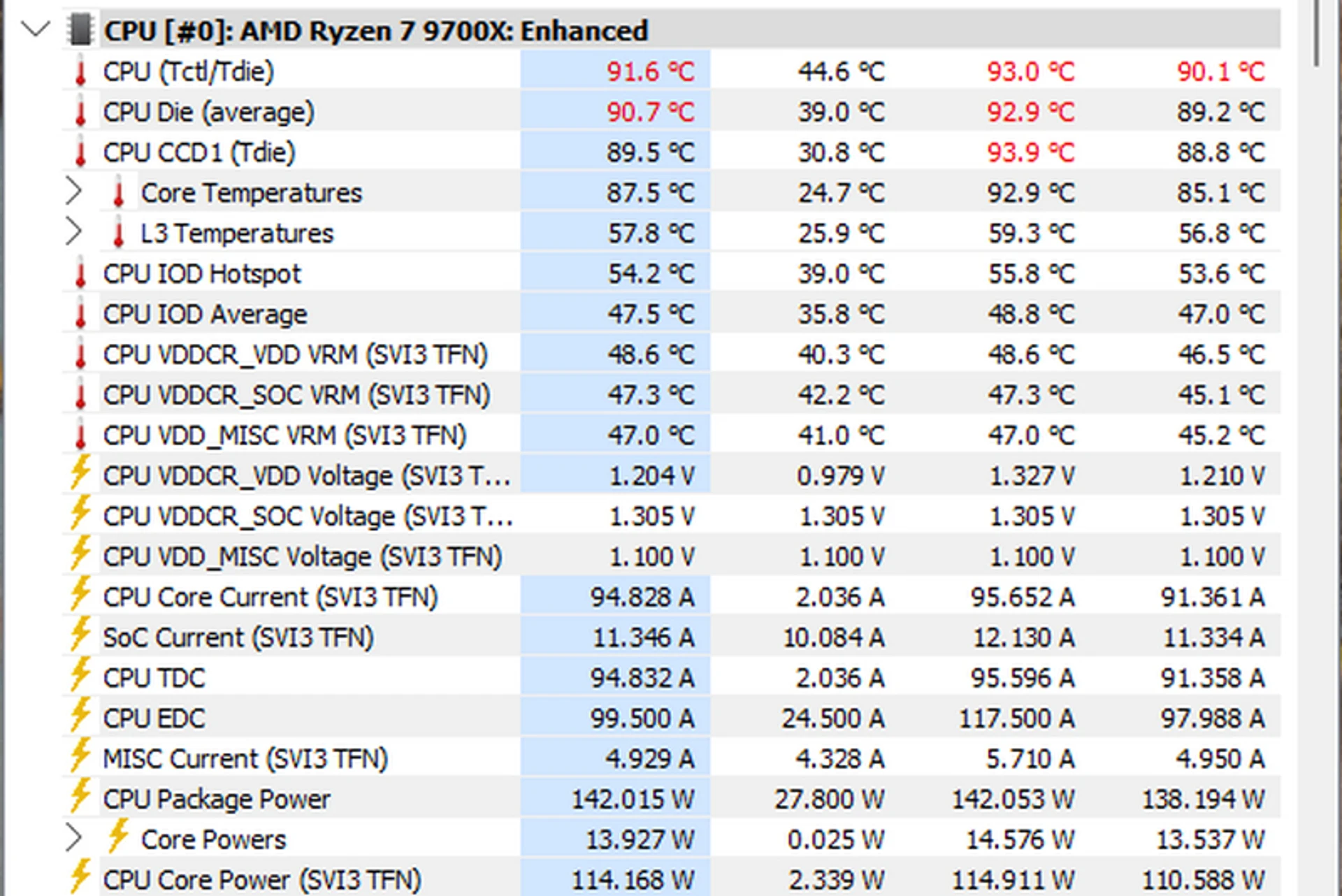This screenshot has height=896, width=1342.
Task: Click the thermometer icon beside CPU IOD Average
Action: (x=80, y=315)
